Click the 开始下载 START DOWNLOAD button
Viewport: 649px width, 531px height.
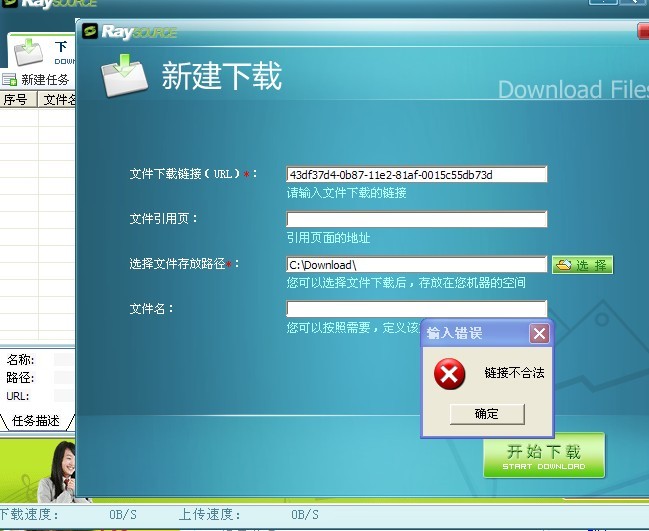click(544, 456)
